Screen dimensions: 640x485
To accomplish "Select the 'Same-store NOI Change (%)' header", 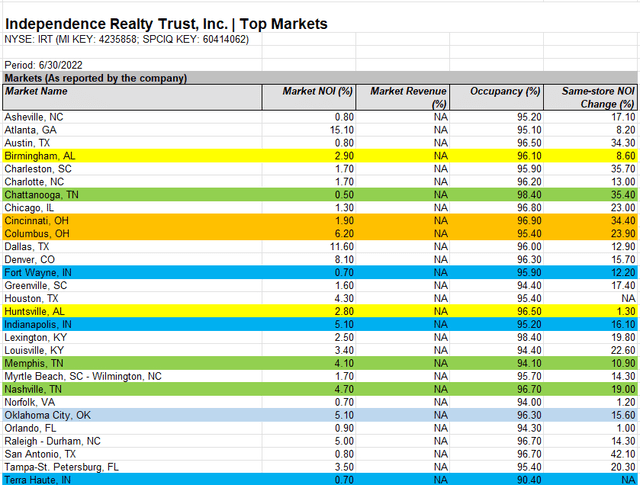I will coord(591,98).
